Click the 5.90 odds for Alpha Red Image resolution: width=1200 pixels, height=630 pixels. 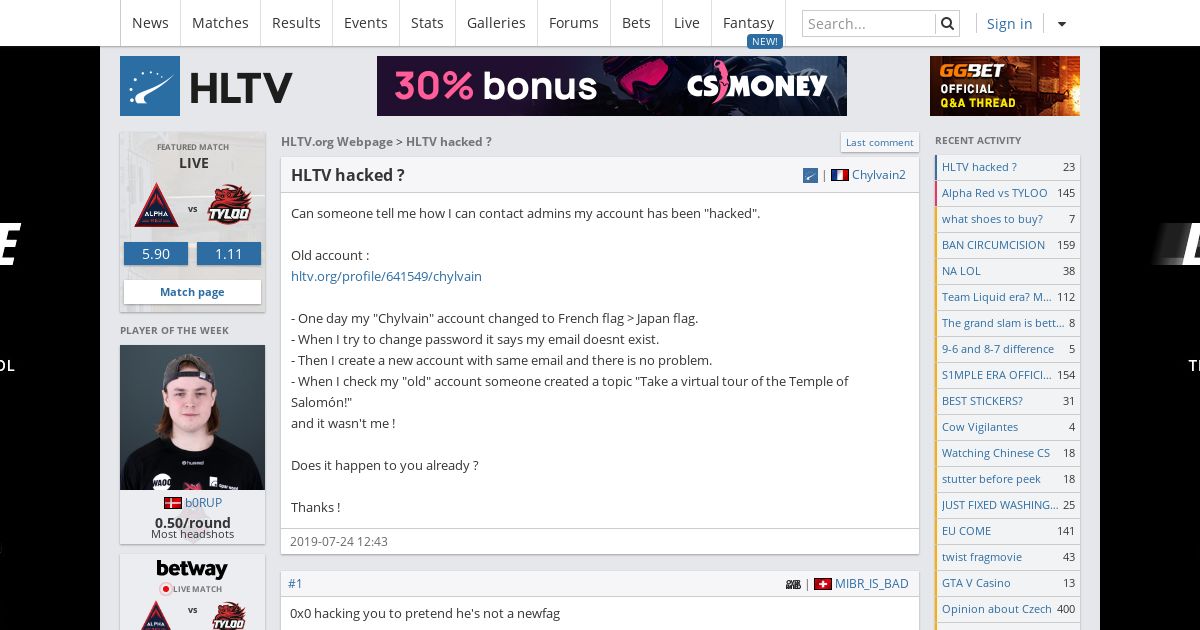[156, 254]
